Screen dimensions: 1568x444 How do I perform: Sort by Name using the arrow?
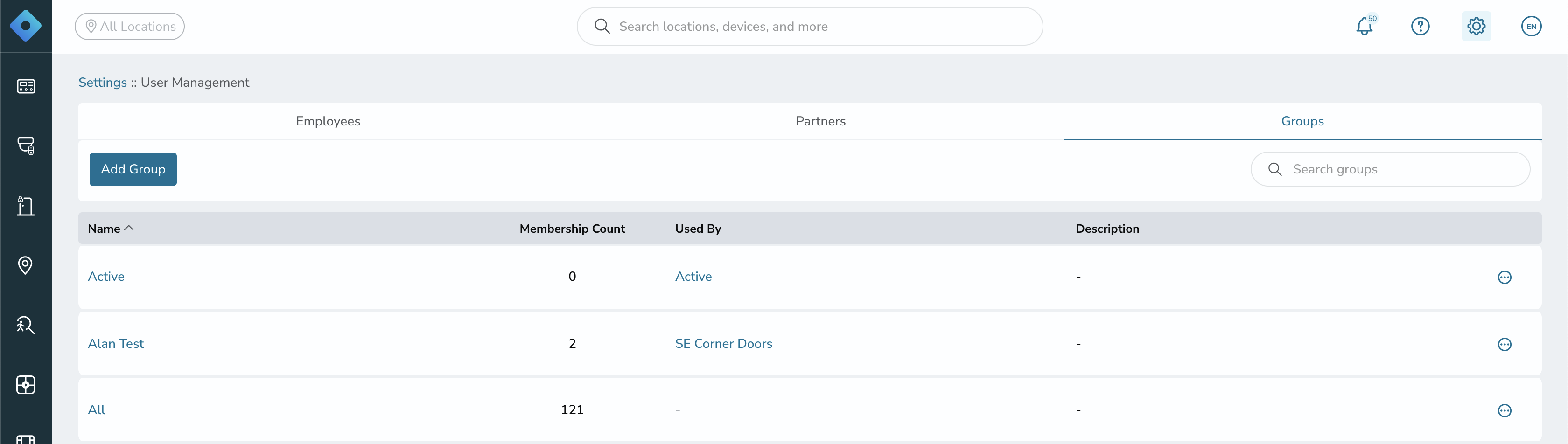click(x=128, y=228)
